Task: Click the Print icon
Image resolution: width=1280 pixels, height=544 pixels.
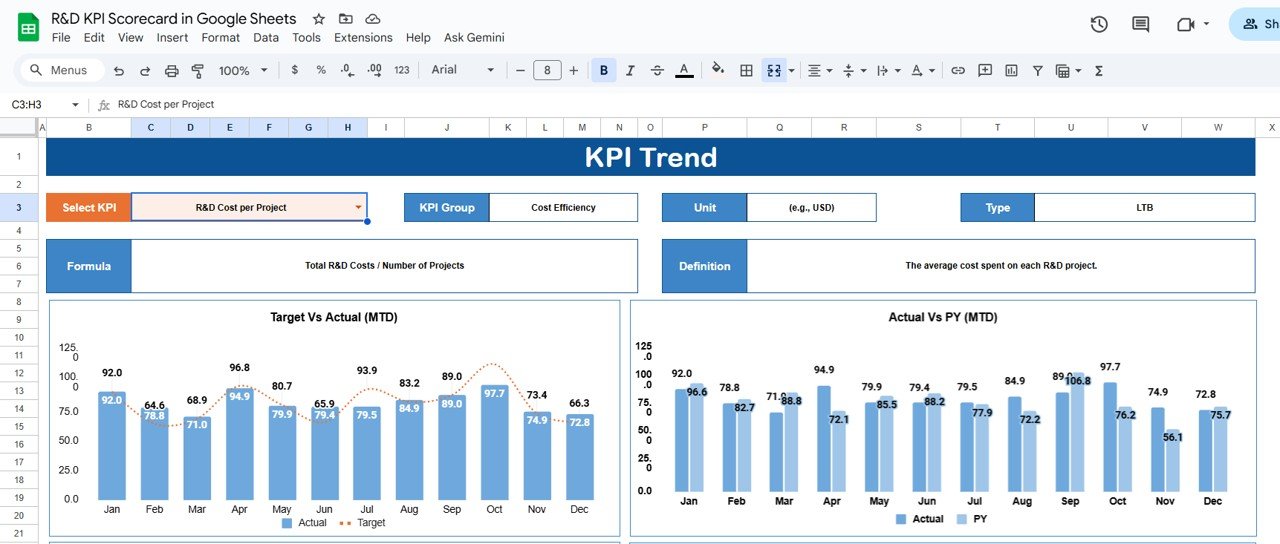Action: [x=171, y=71]
